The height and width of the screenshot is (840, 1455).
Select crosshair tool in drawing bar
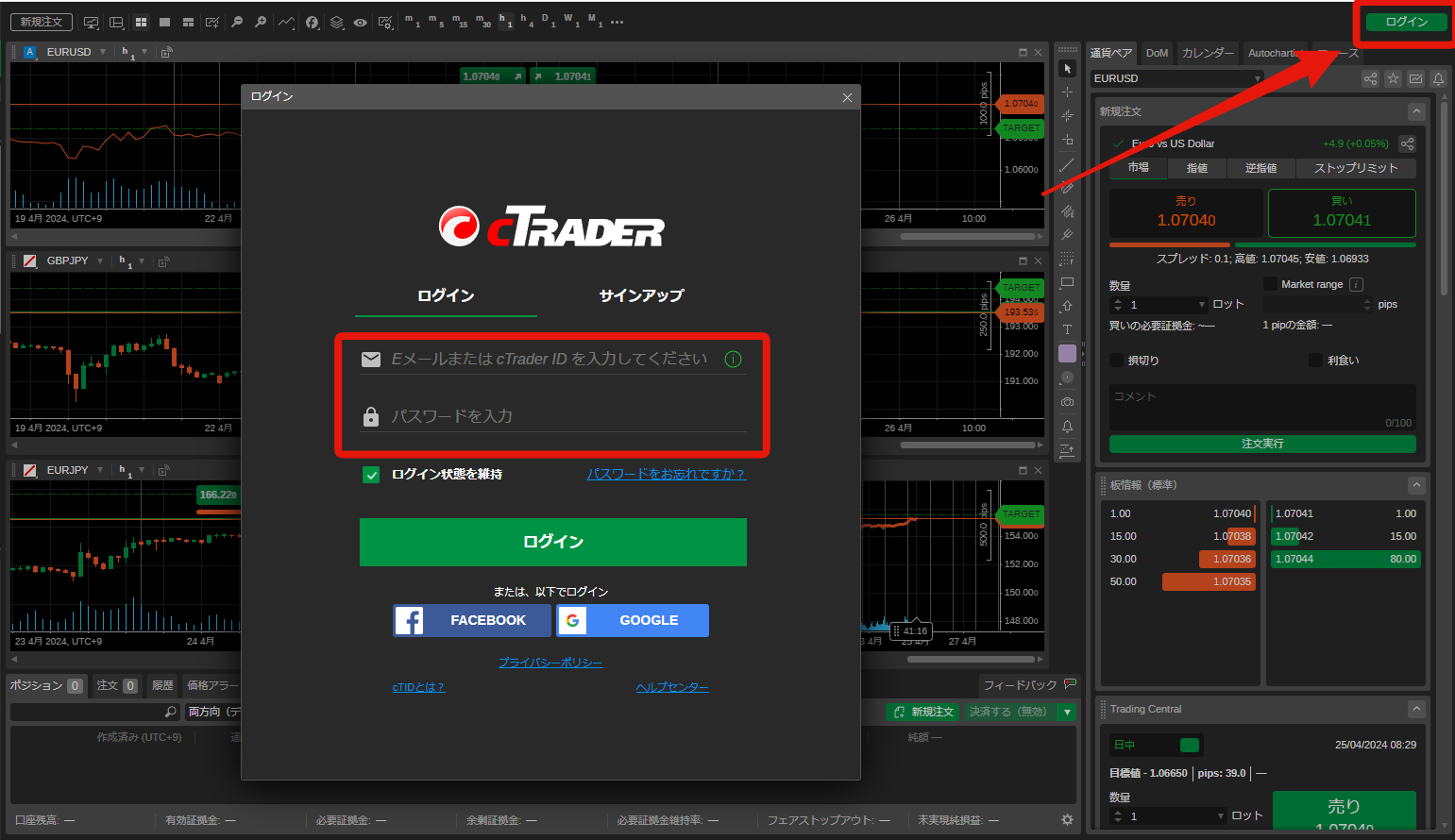(1067, 92)
